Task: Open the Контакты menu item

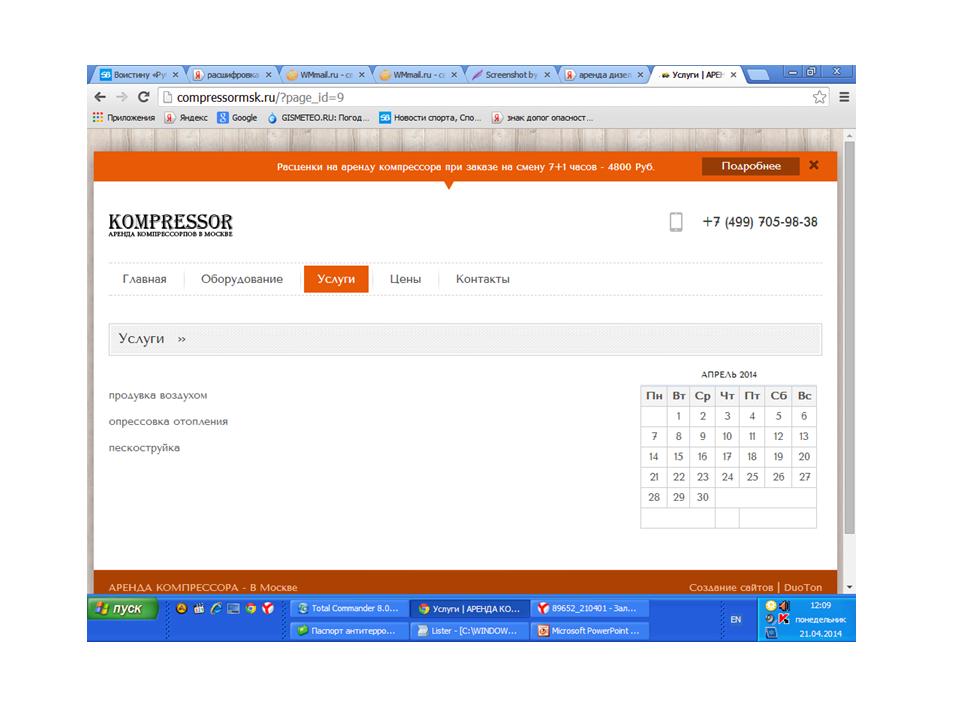Action: click(482, 279)
